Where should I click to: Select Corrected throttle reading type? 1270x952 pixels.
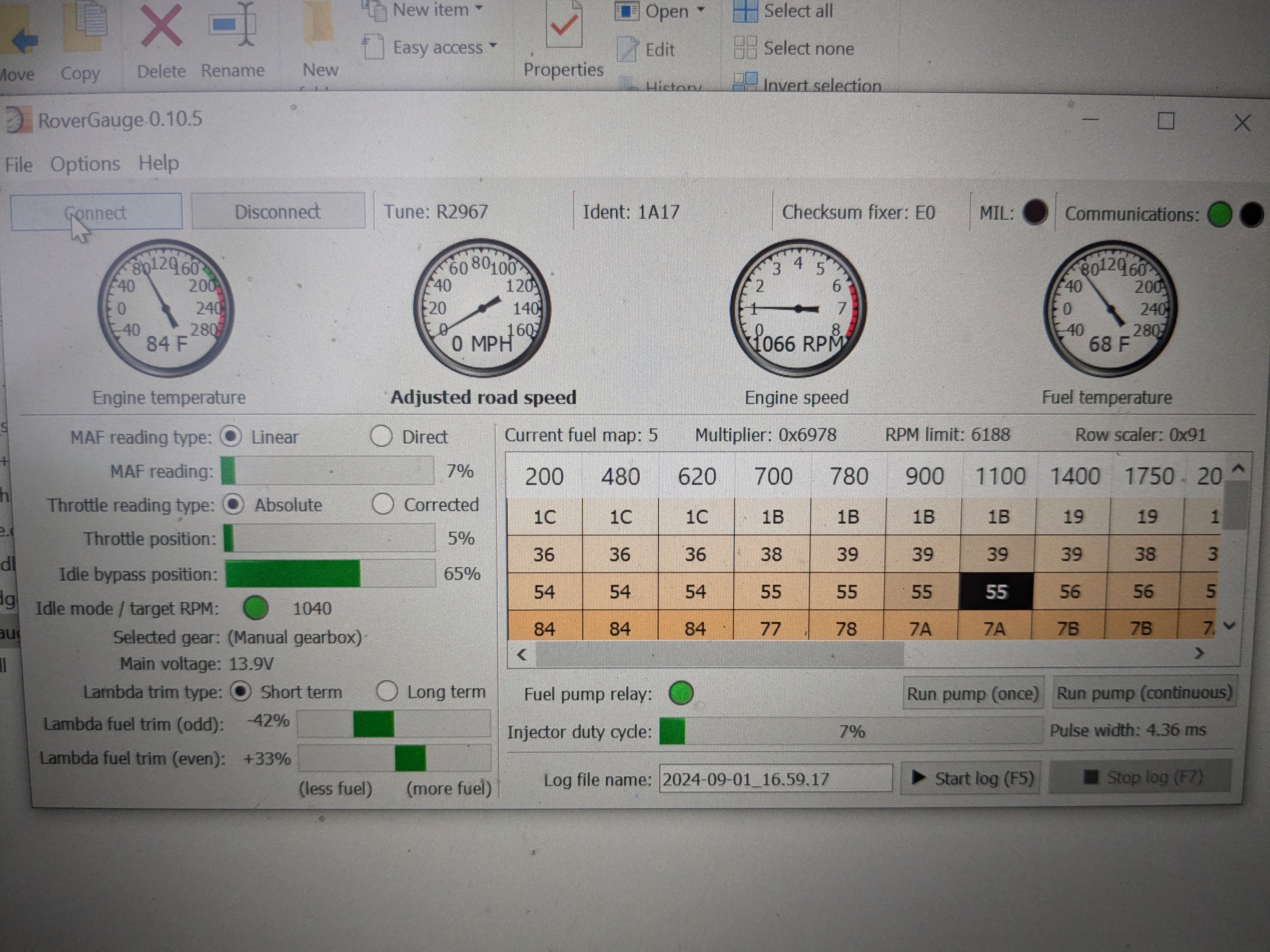click(x=382, y=504)
